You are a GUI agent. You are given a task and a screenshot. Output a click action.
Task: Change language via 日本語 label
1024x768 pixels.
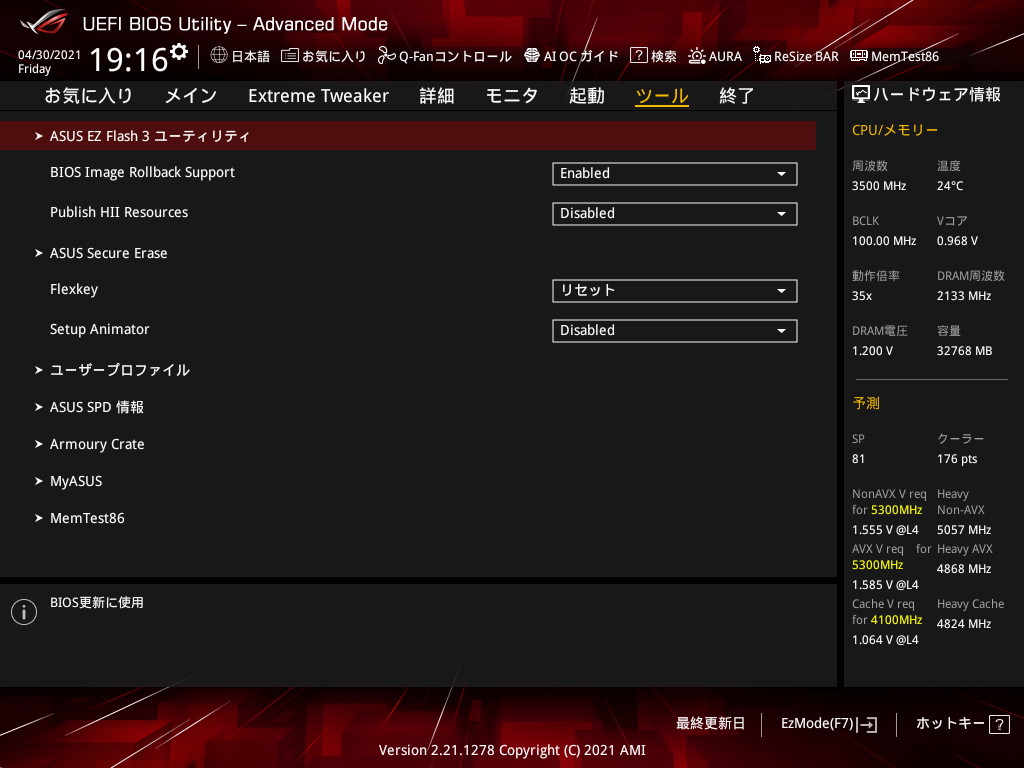pos(251,56)
